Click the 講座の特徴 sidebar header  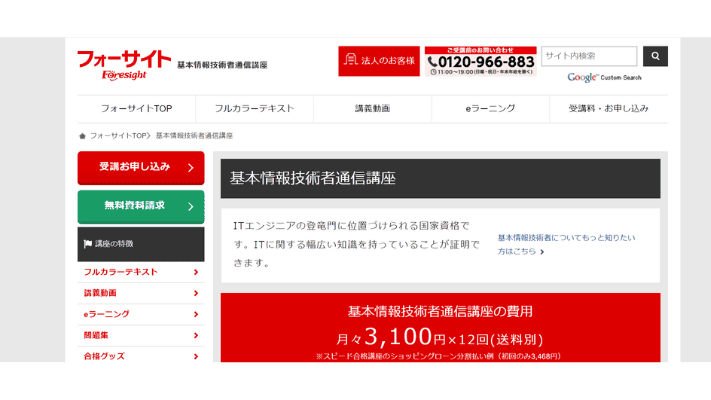[141, 244]
